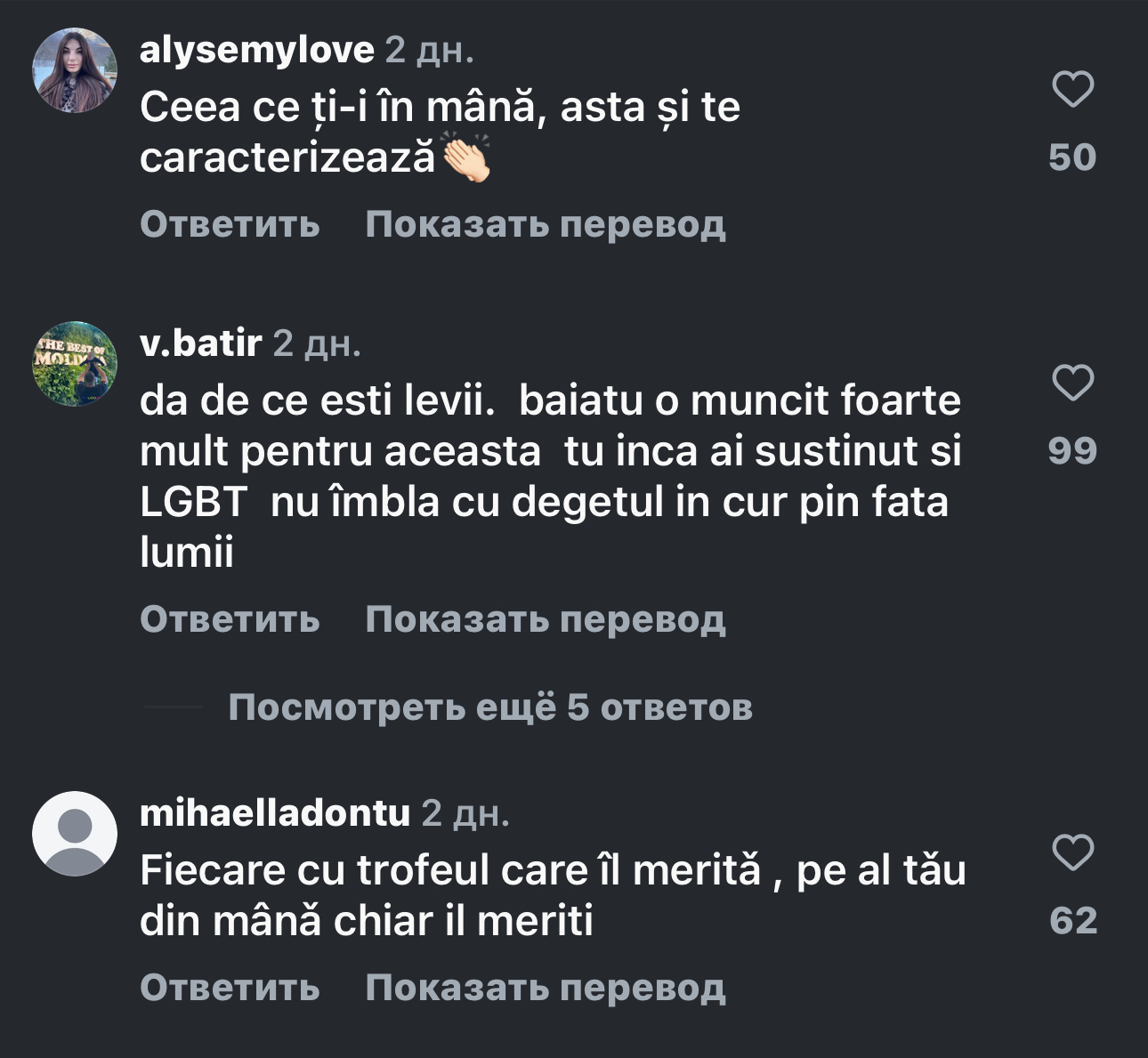View the 50 likes count on alysemylove's comment
The height and width of the screenshot is (1058, 1148).
(1072, 157)
